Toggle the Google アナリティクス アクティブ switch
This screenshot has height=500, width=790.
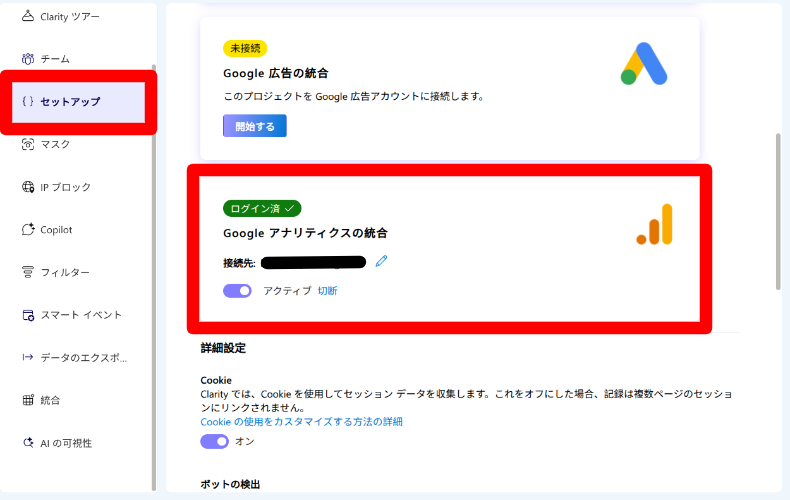click(237, 291)
